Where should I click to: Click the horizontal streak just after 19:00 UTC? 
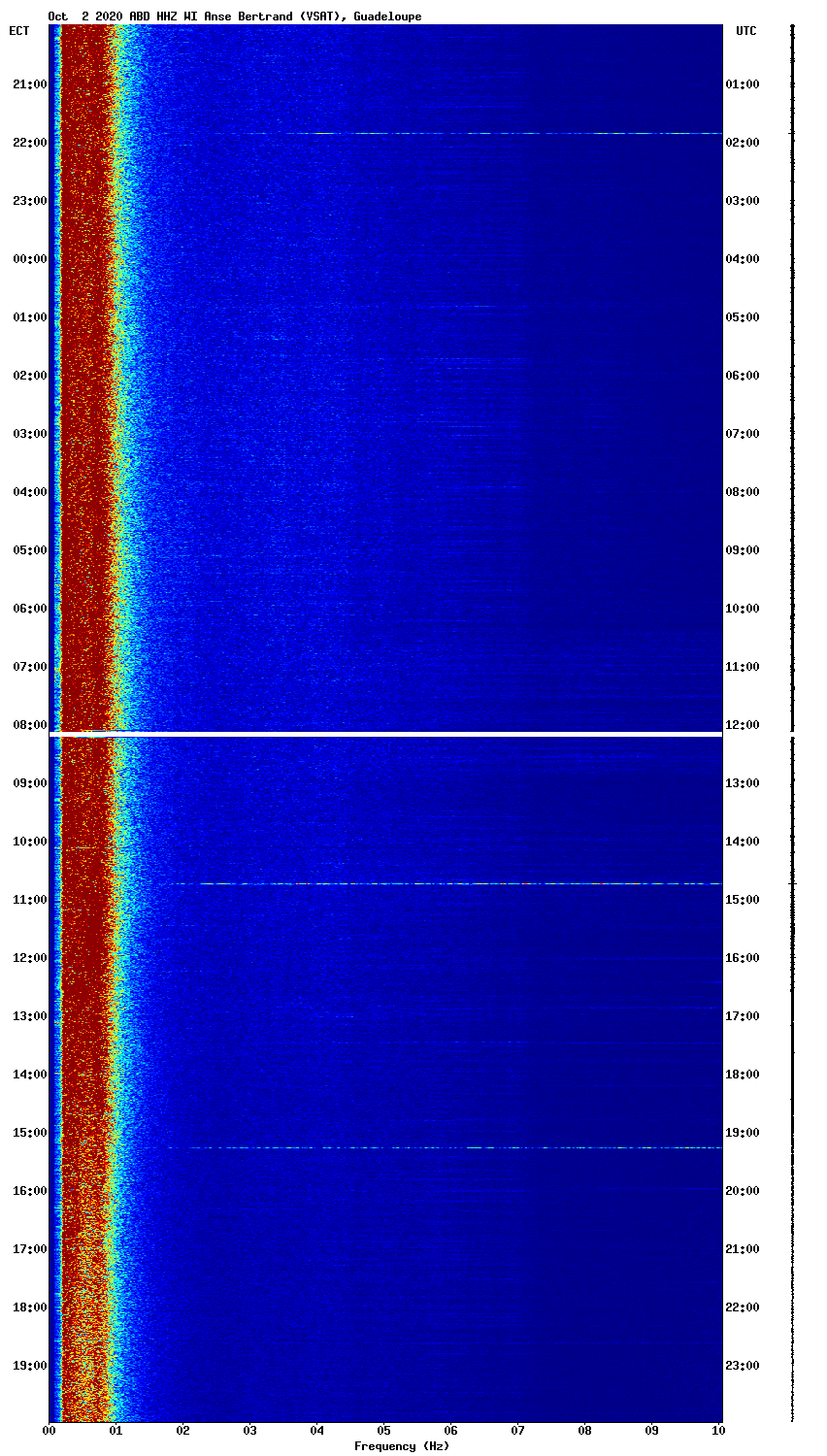pos(447,1147)
